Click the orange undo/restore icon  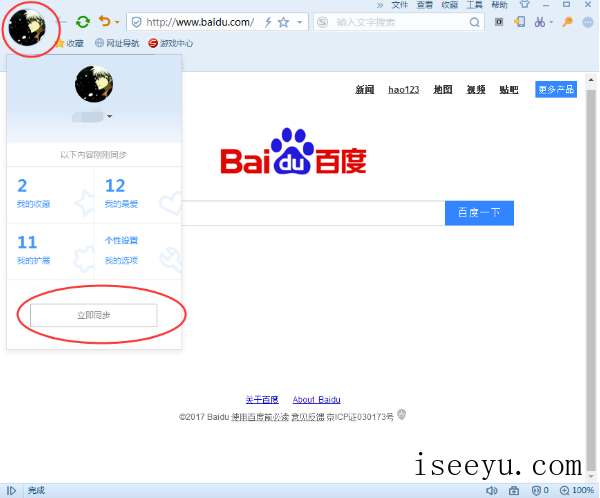[104, 21]
